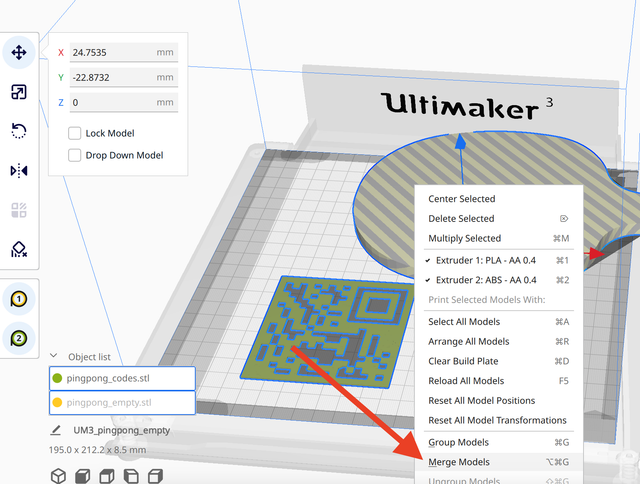
Task: Click the UM3_pingpong_empty job name
Action: tap(122, 430)
